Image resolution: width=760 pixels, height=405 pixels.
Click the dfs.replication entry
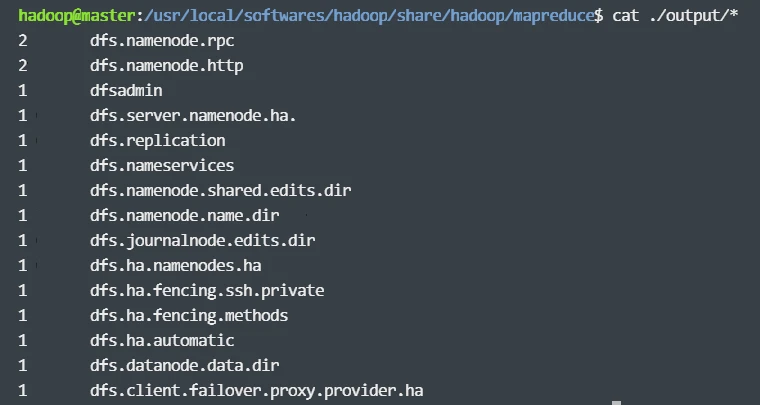point(157,141)
